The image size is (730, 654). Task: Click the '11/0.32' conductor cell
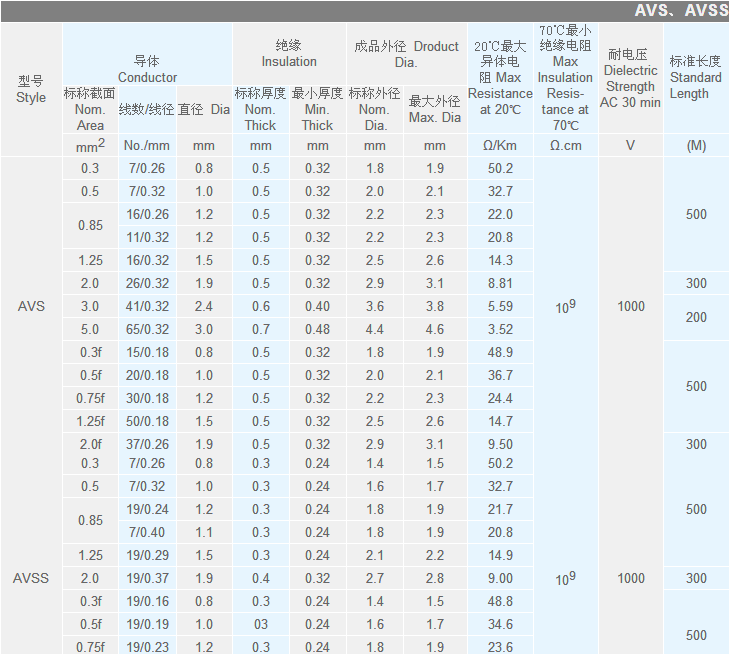point(147,237)
